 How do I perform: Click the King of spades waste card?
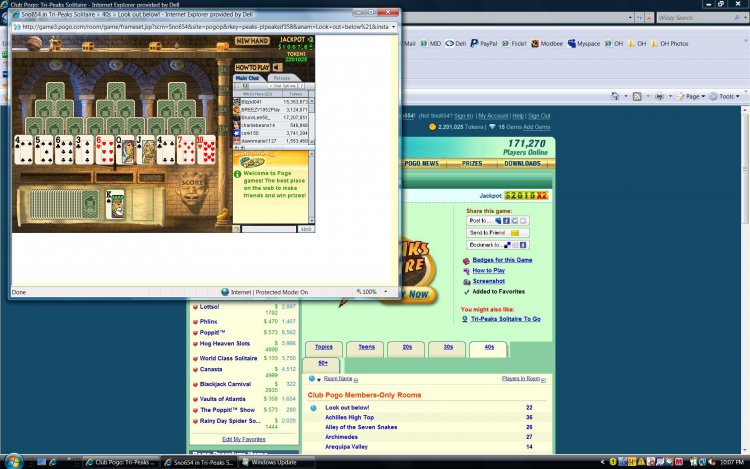pos(115,204)
